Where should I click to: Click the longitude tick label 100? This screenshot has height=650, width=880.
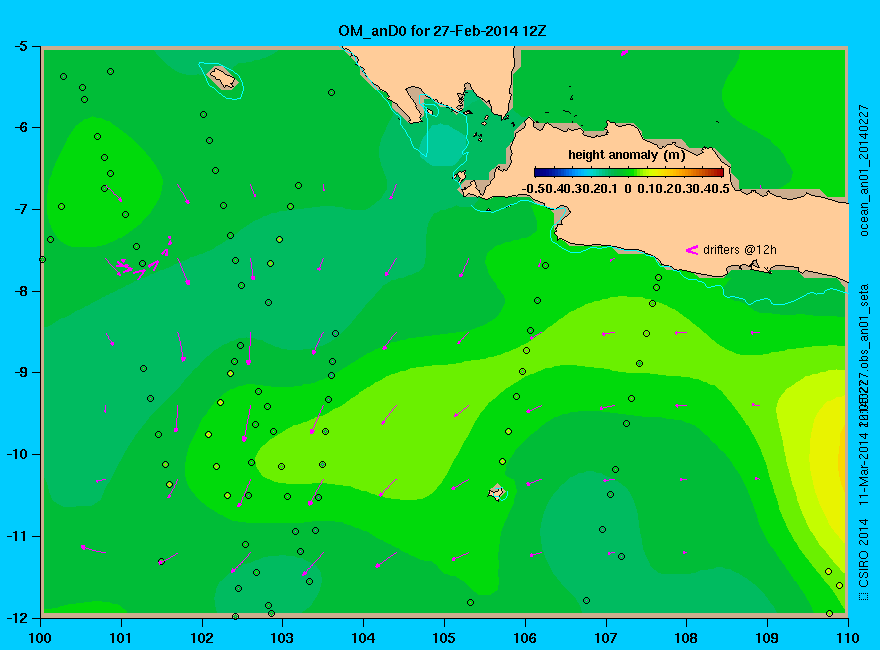tap(40, 638)
